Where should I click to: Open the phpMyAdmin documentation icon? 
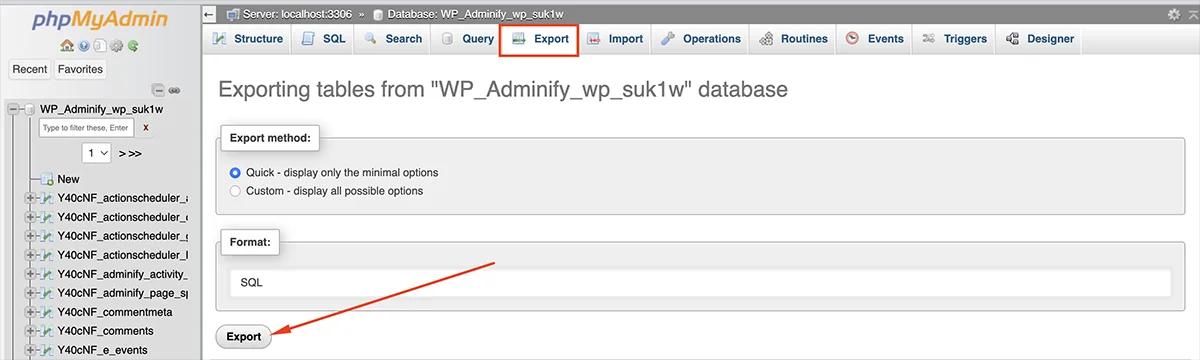pos(100,46)
